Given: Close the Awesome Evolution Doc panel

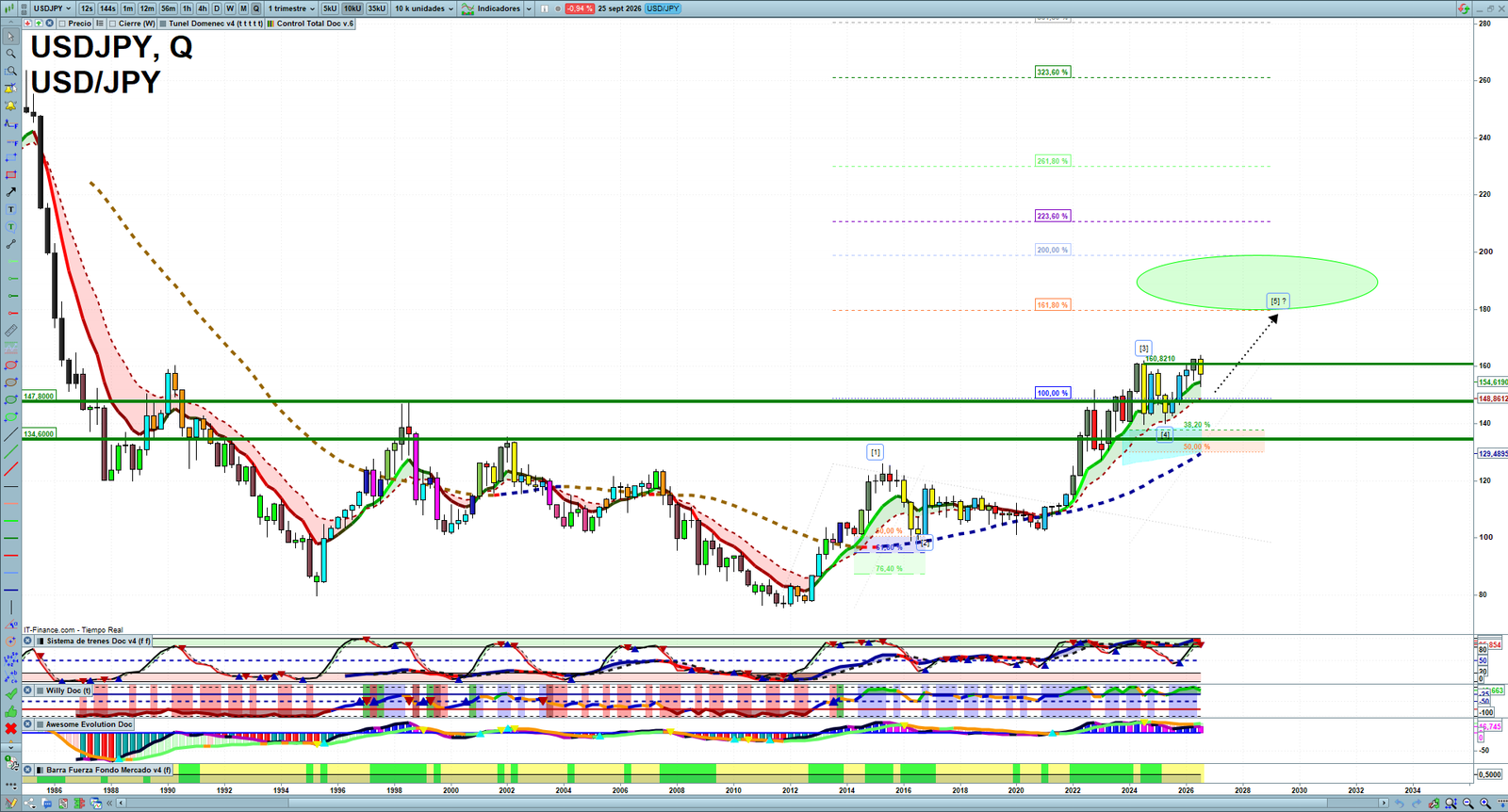Looking at the screenshot, I should (x=27, y=724).
